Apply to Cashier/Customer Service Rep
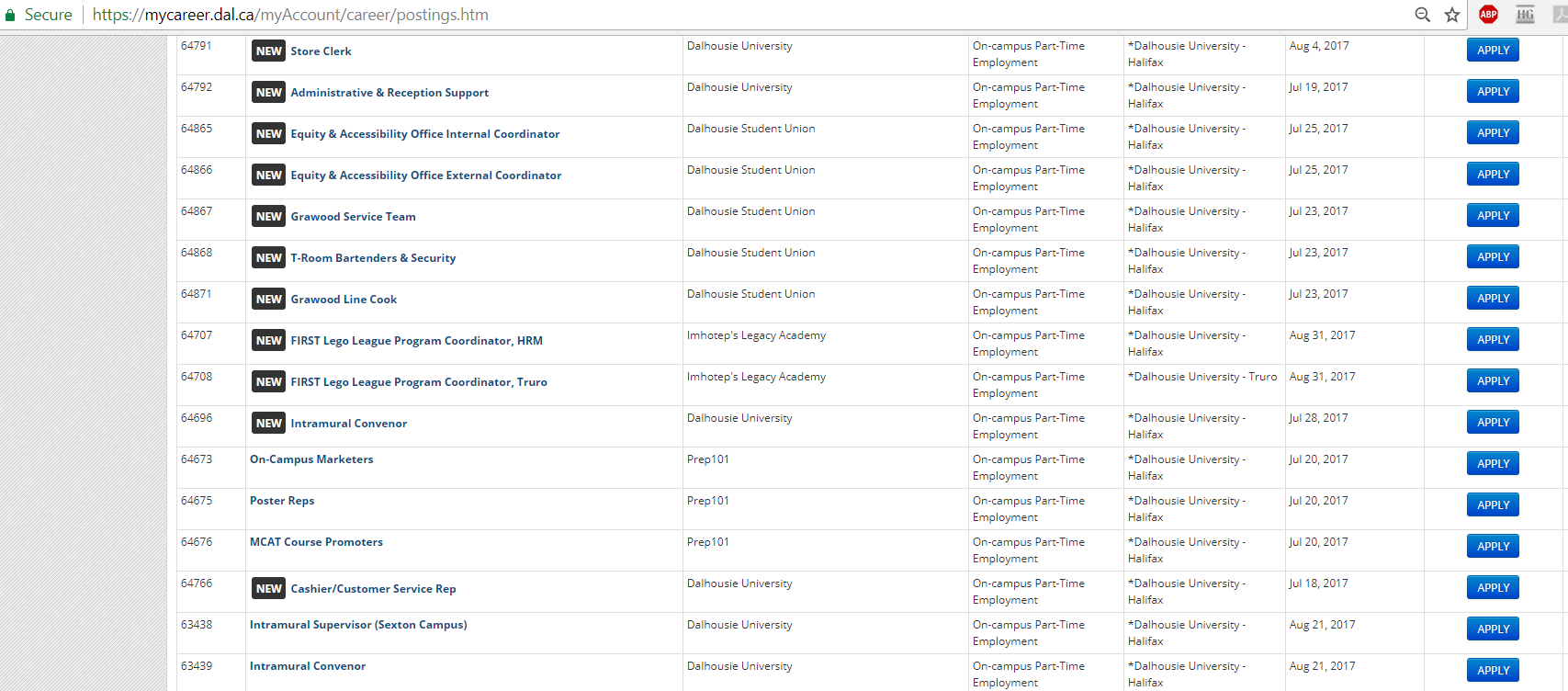 [1493, 588]
